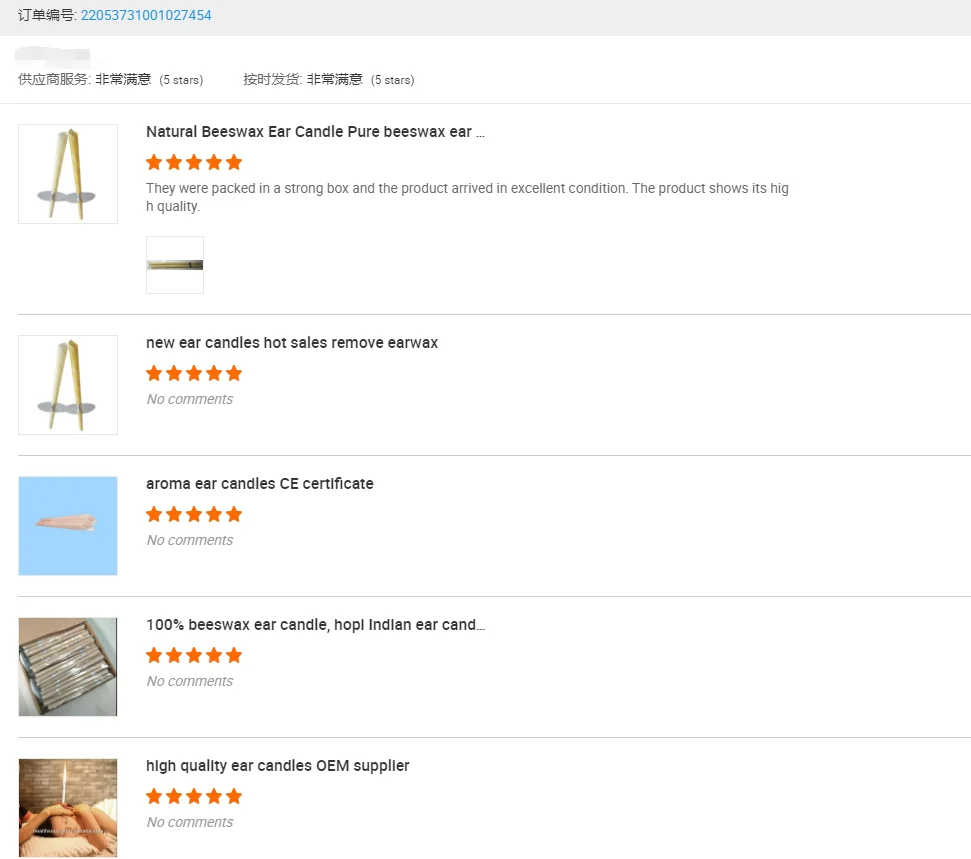
Task: Click the new ear candles hot sales thumbnail
Action: tap(68, 385)
